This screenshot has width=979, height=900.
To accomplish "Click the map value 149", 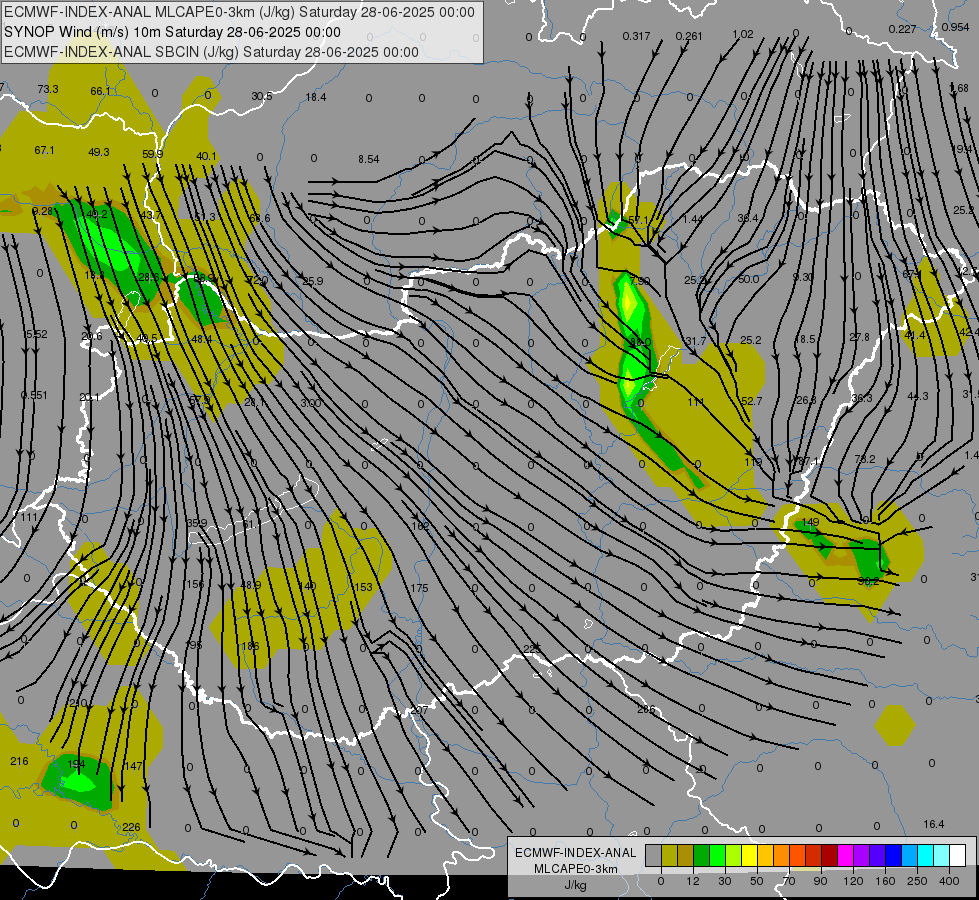I will (810, 522).
